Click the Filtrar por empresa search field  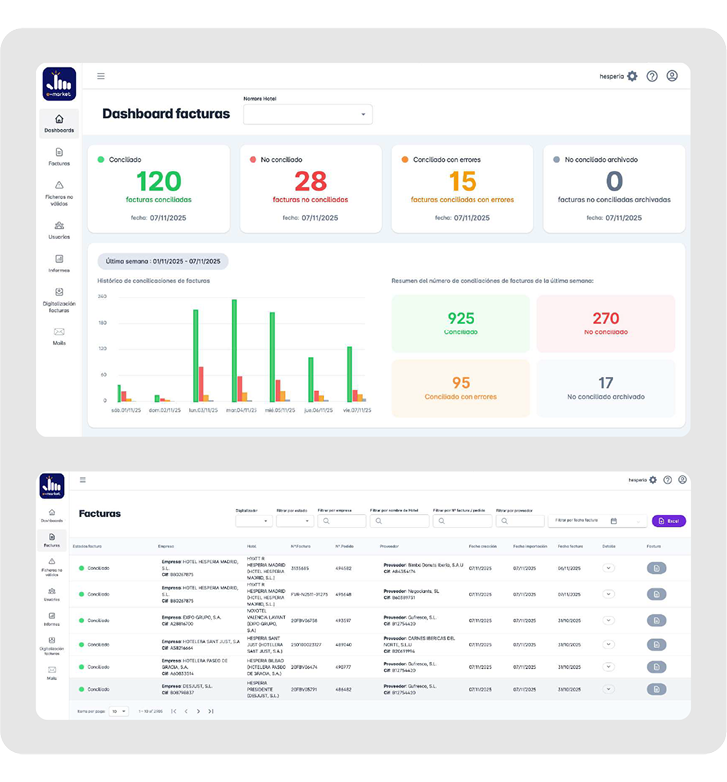pos(345,521)
